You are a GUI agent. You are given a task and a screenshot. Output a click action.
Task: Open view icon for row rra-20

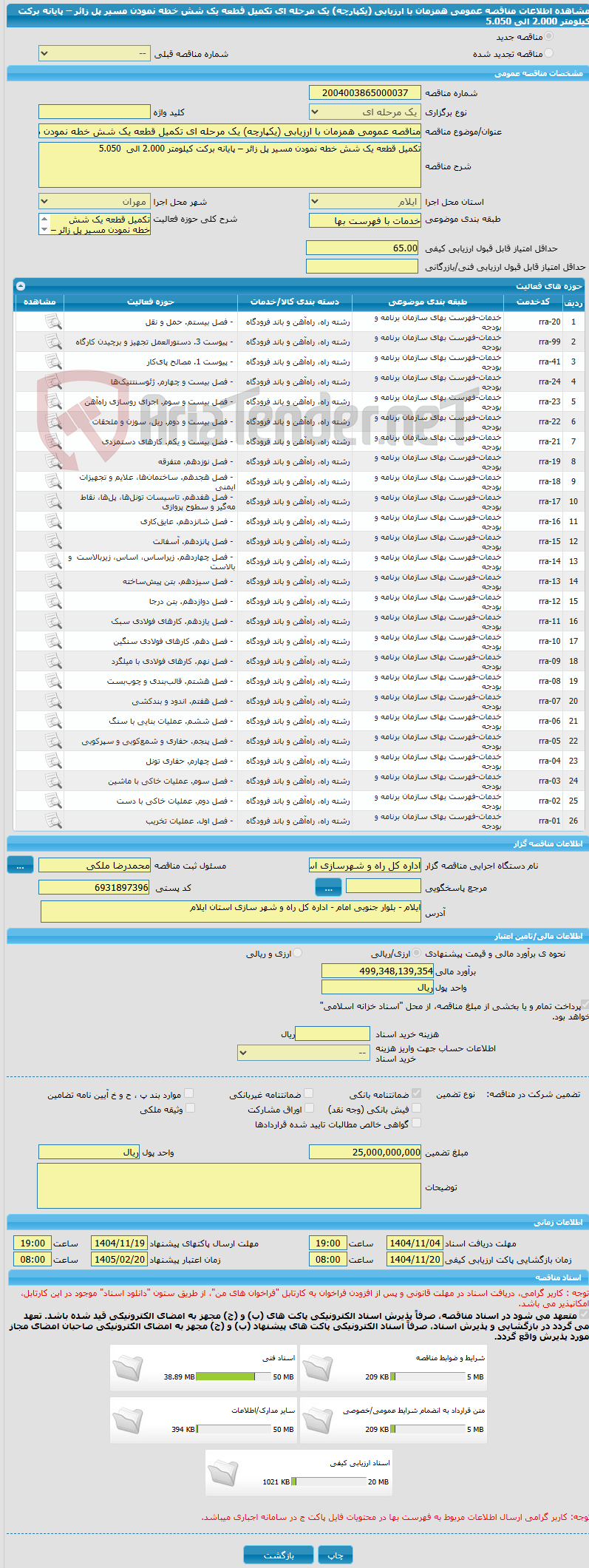coord(53,322)
